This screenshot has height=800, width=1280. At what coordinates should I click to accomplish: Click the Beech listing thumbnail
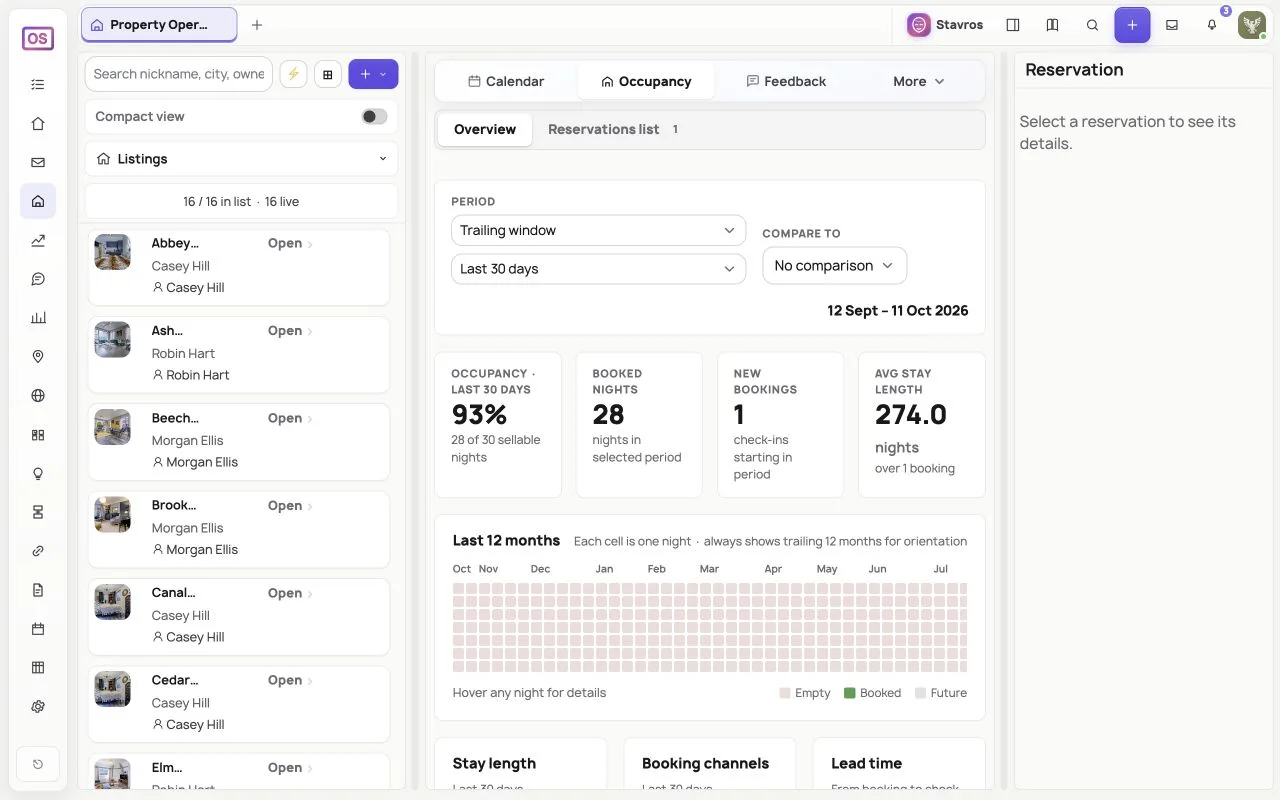coord(112,427)
